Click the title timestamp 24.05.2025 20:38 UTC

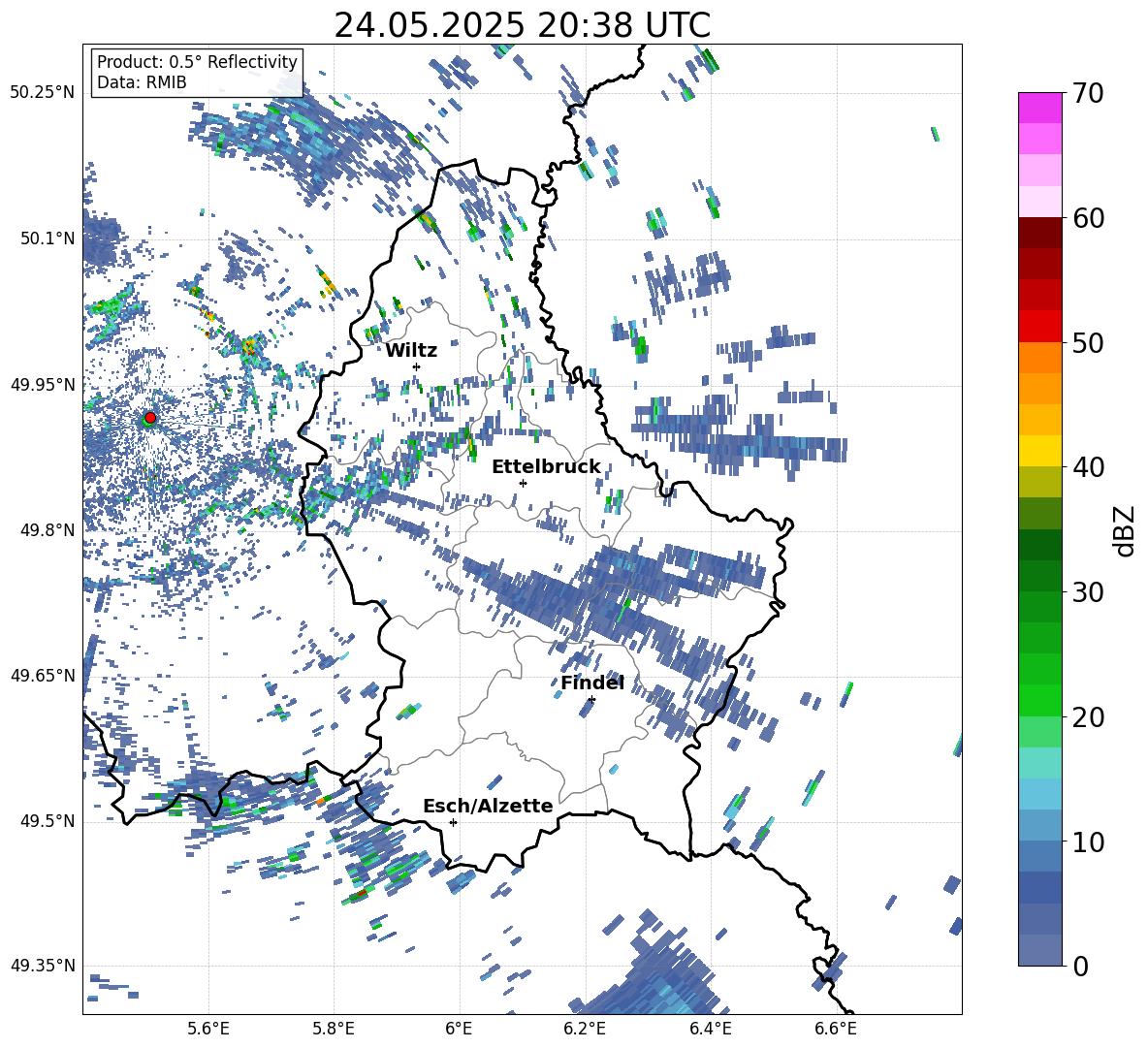click(x=522, y=25)
